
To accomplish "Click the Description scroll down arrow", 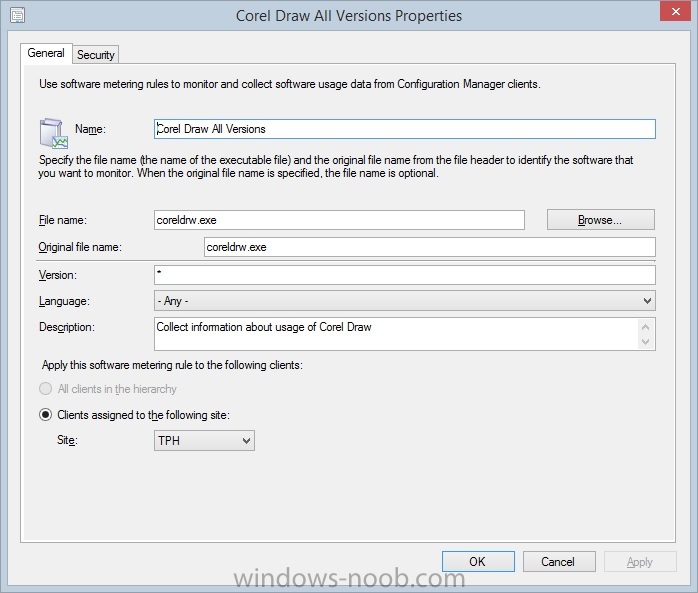I will (x=645, y=342).
